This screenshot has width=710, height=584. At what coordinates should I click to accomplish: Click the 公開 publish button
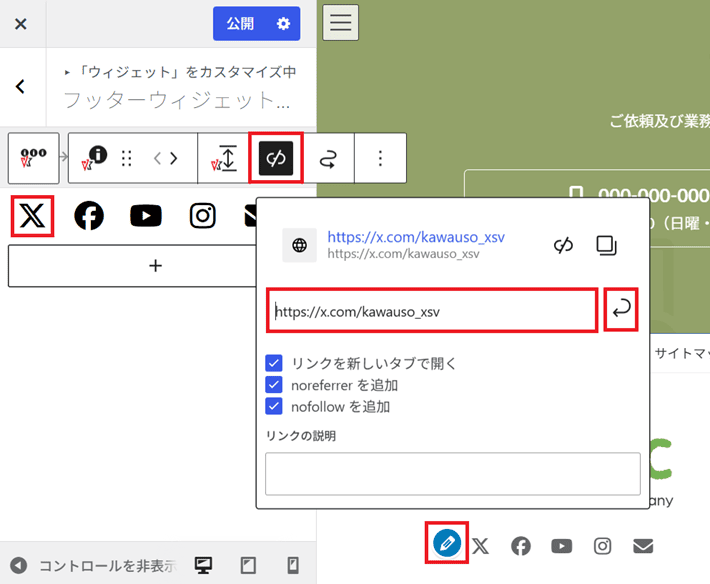coord(240,24)
